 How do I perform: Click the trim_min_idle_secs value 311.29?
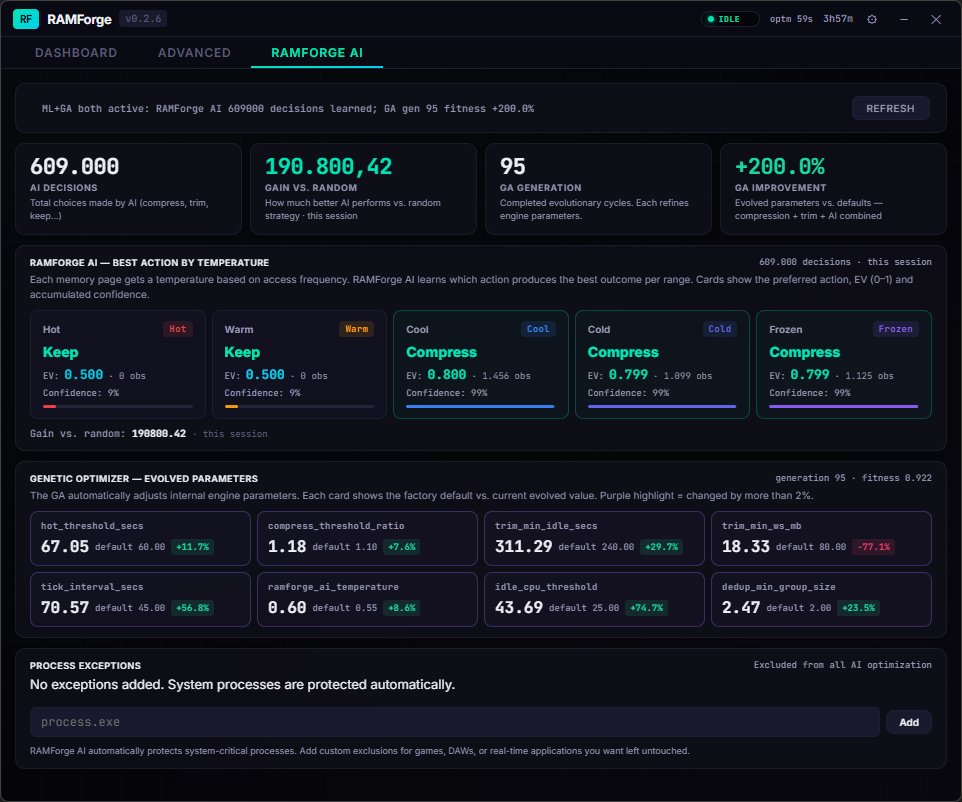(523, 546)
